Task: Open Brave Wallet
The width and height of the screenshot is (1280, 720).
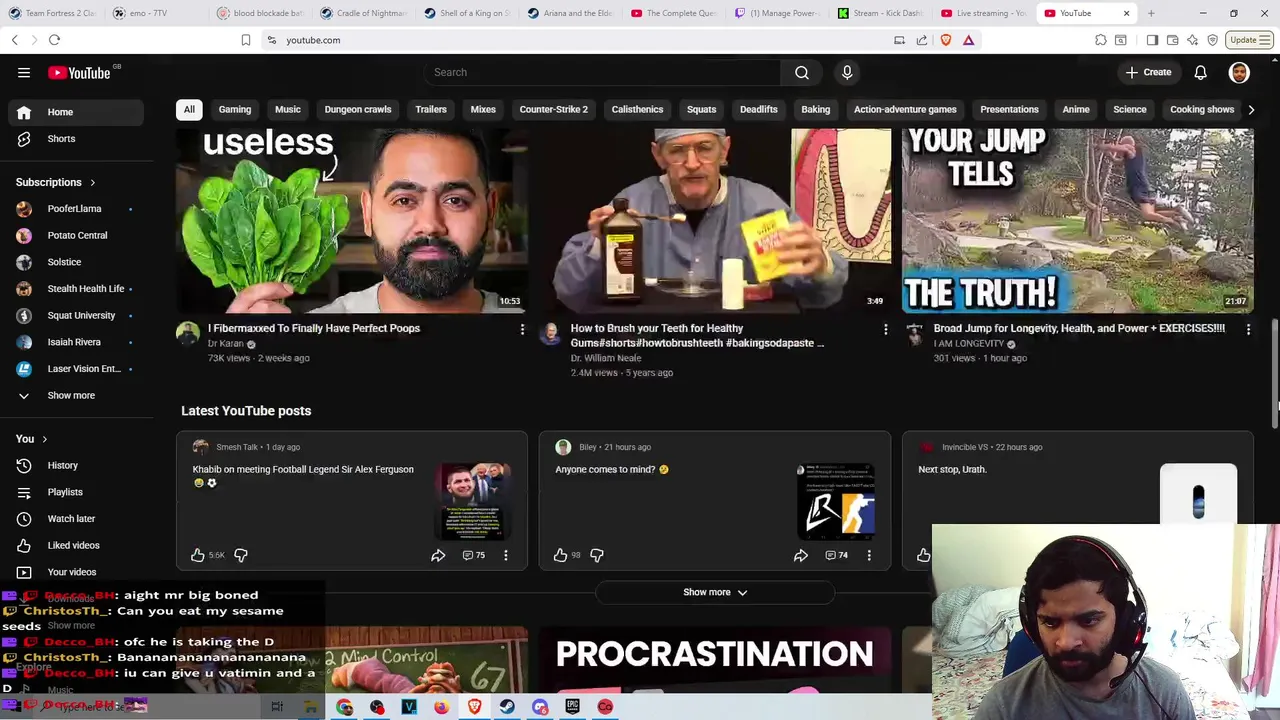Action: (1172, 40)
